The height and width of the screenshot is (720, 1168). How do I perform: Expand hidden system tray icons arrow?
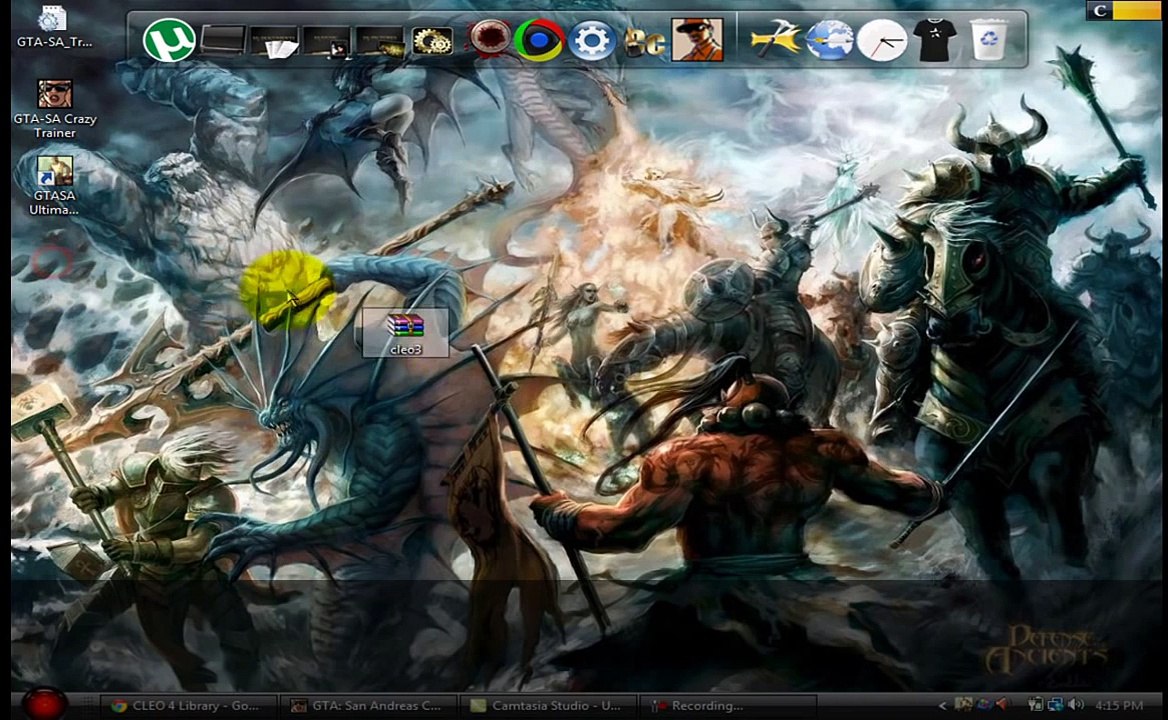[x=942, y=705]
